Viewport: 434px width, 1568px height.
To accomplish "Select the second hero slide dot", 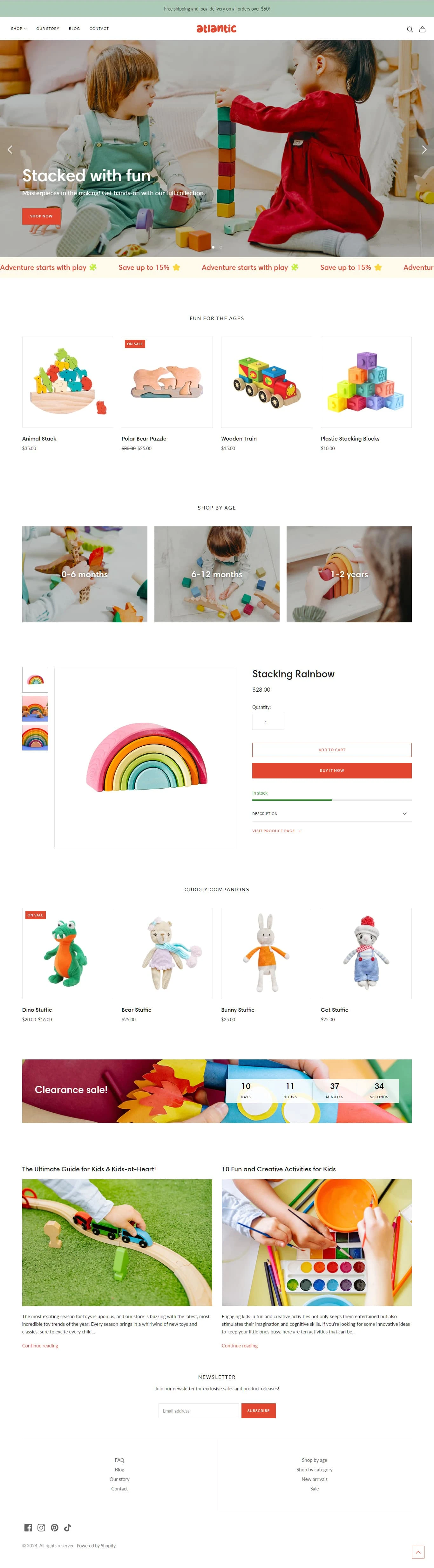I will point(220,247).
